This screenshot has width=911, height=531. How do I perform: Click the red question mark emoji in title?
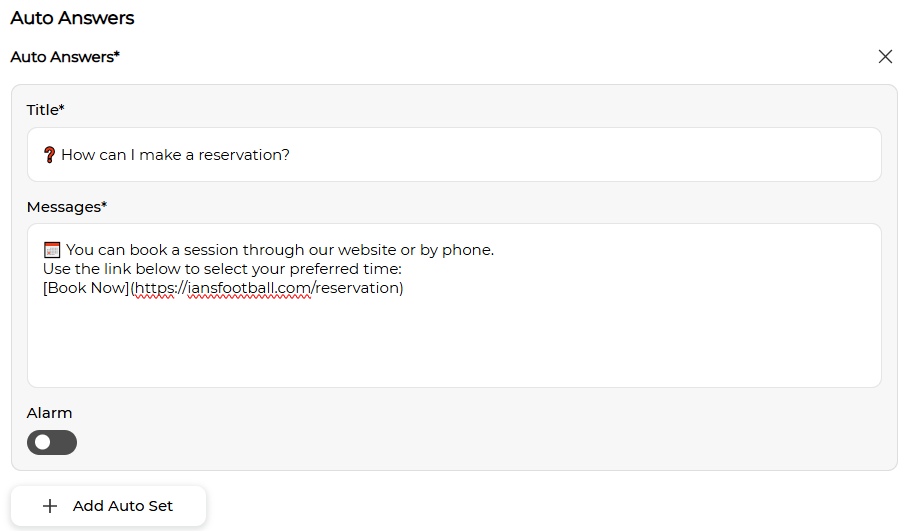click(49, 155)
